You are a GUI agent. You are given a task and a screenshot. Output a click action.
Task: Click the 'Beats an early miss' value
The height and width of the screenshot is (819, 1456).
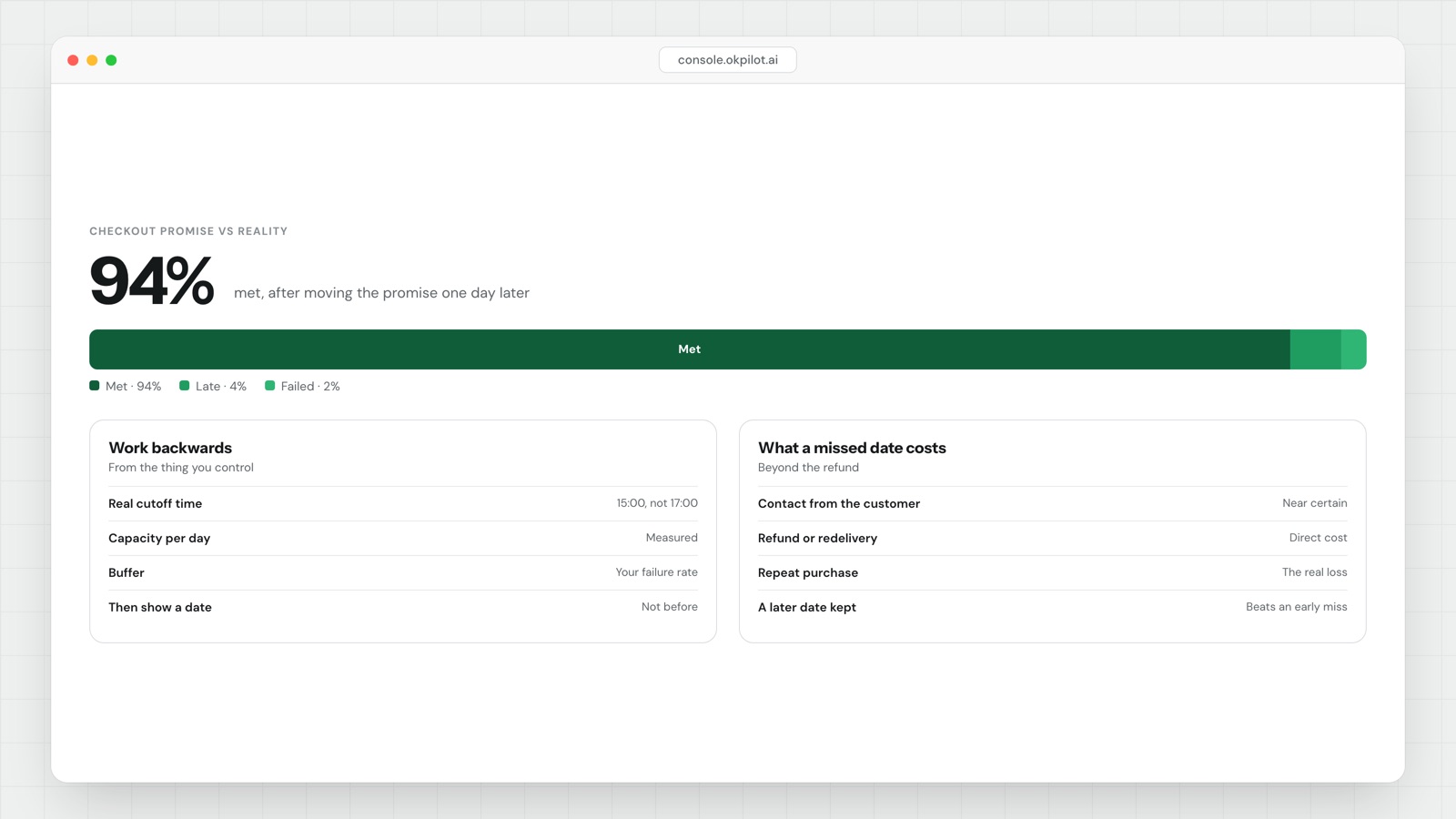pos(1297,607)
